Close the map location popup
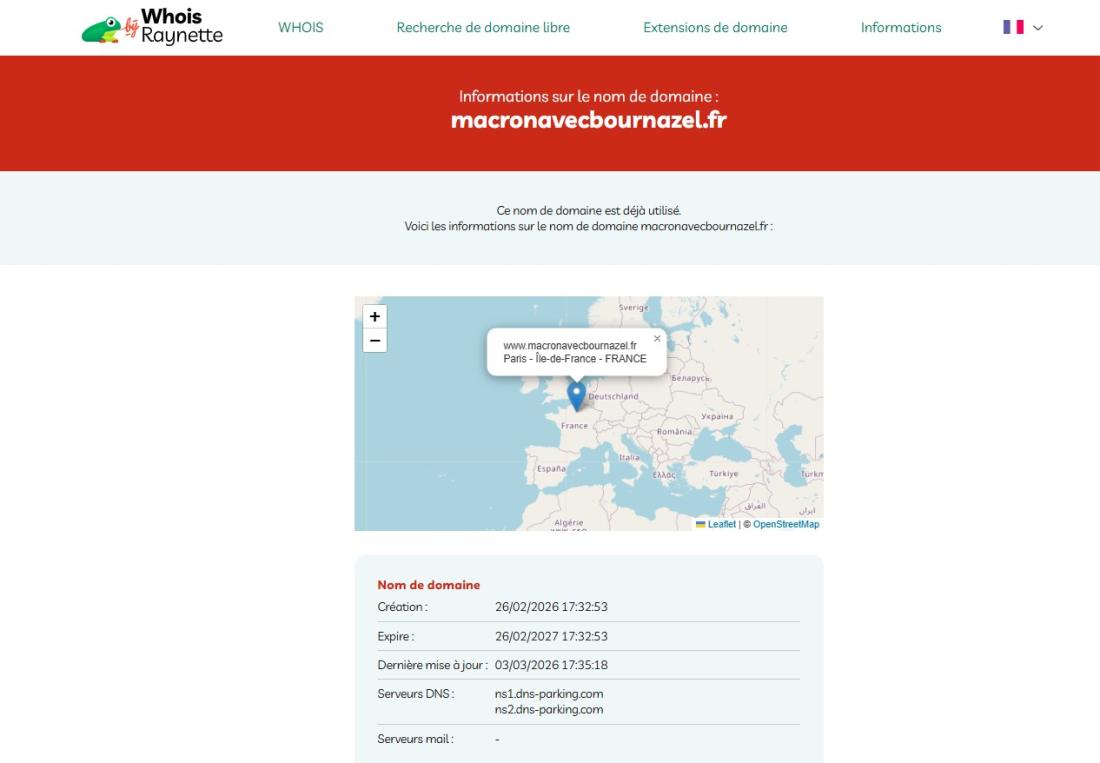Screen dimensions: 1100x763 657,338
